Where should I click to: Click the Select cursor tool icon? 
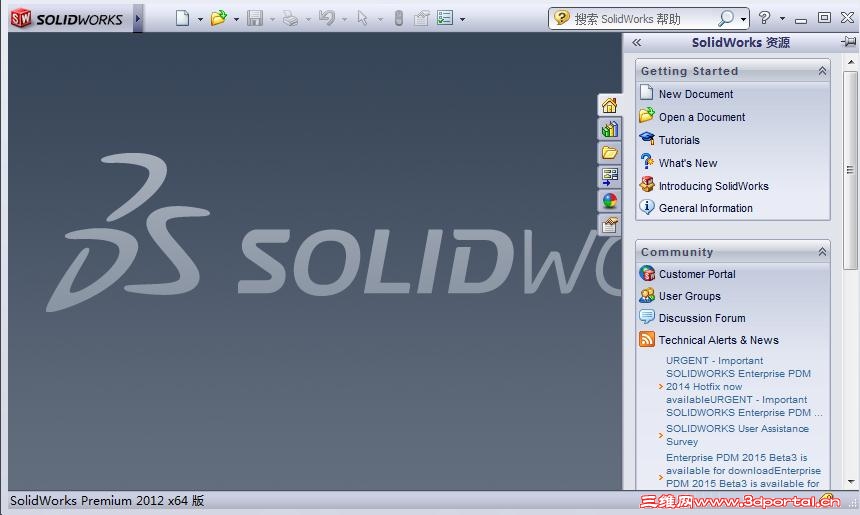click(x=362, y=18)
